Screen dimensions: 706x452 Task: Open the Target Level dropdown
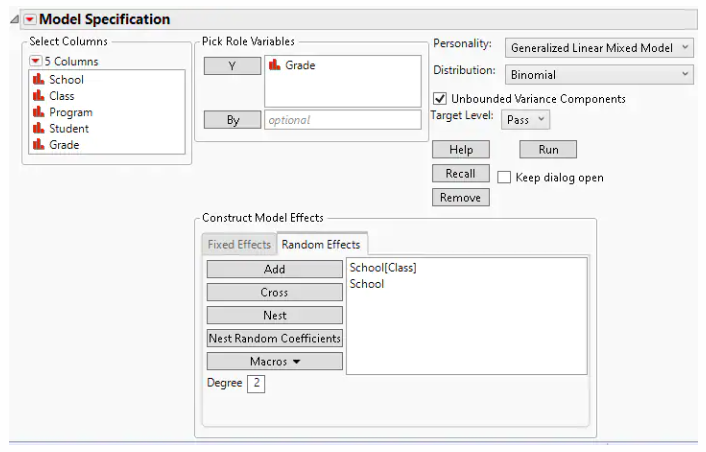click(526, 119)
